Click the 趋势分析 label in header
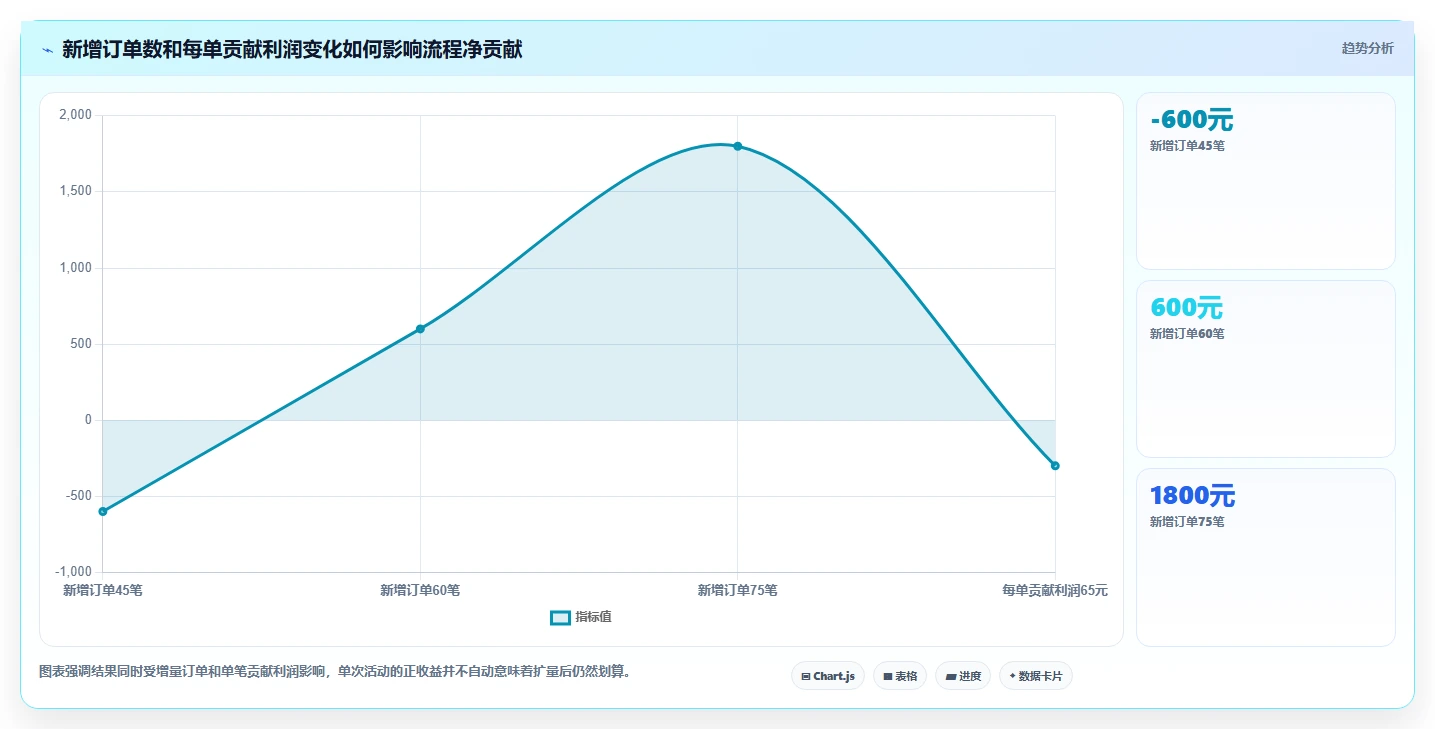The width and height of the screenshot is (1435, 729). point(1367,48)
